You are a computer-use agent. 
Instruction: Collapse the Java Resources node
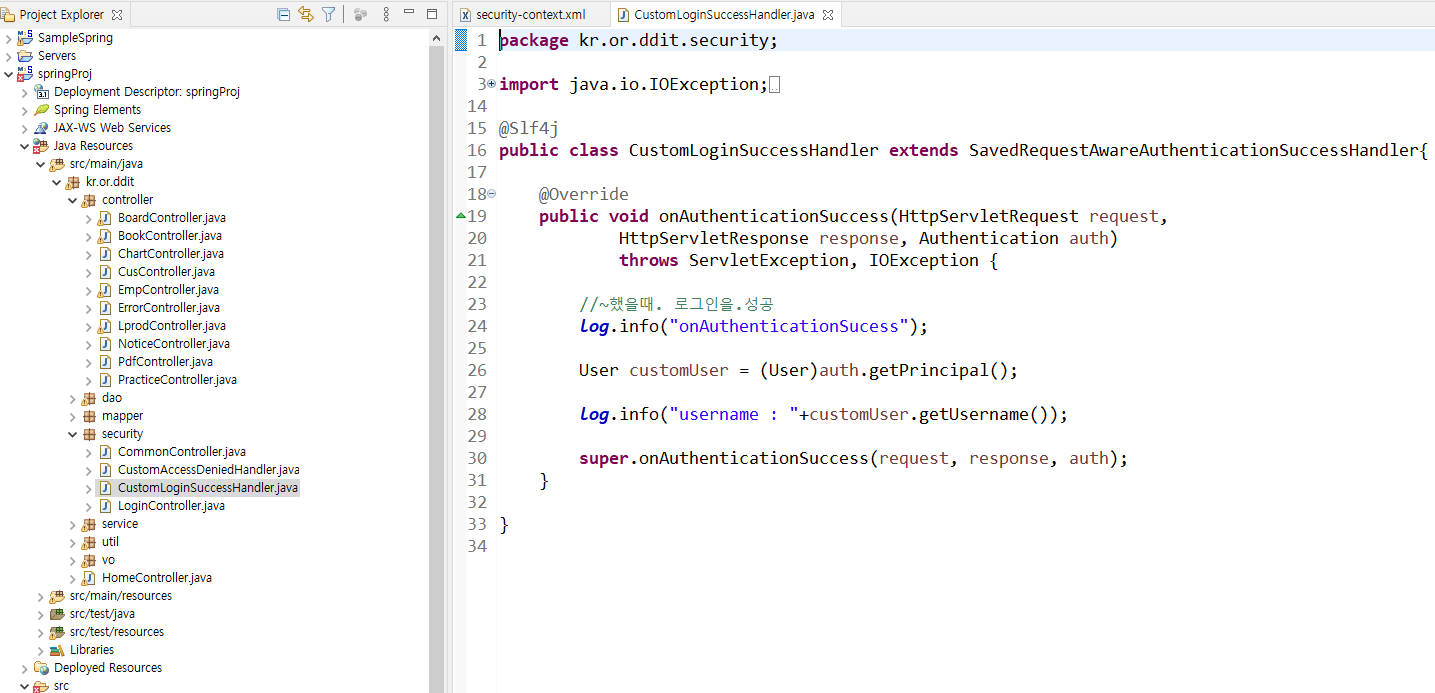pyautogui.click(x=25, y=146)
